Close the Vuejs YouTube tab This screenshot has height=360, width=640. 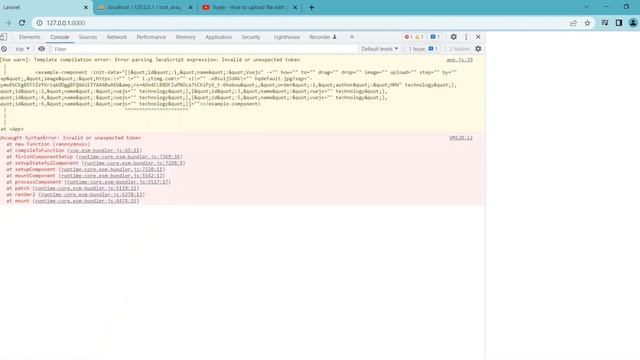[x=295, y=7]
